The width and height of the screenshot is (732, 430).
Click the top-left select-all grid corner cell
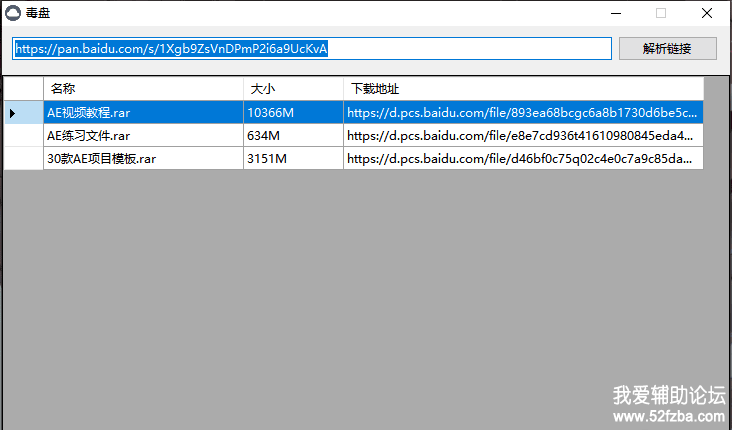[x=24, y=89]
